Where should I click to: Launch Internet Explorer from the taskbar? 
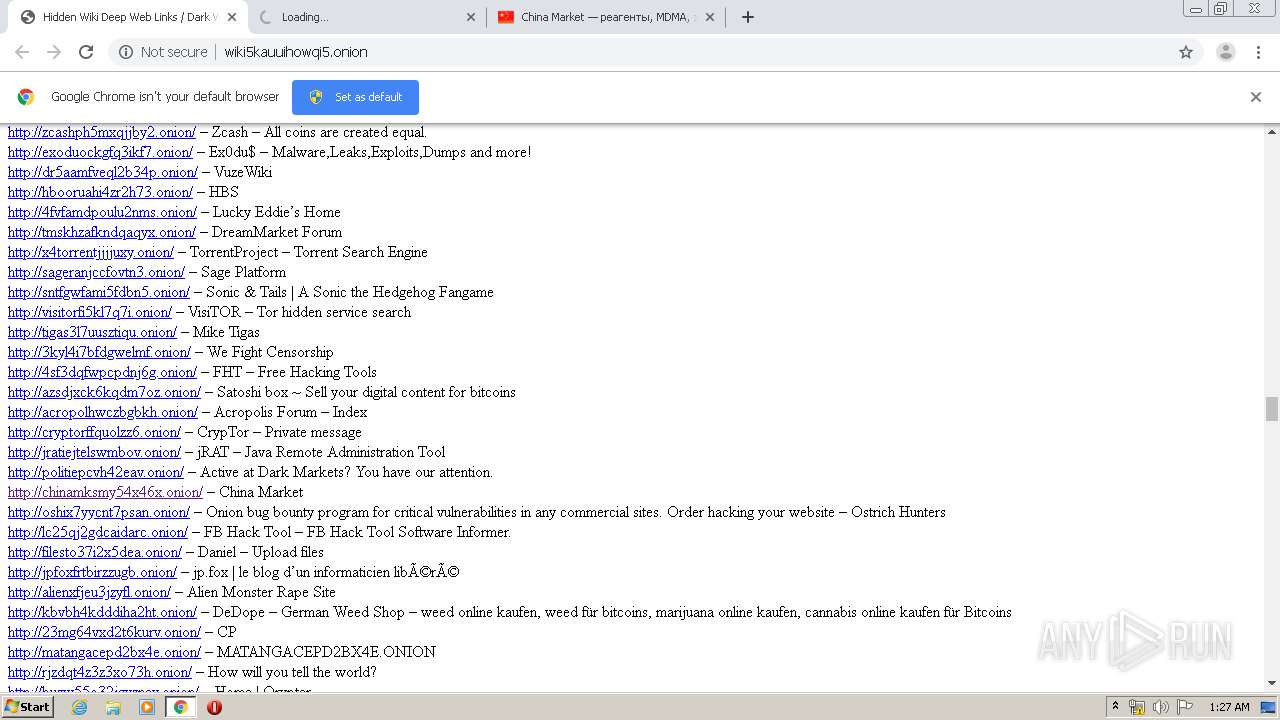tap(80, 707)
